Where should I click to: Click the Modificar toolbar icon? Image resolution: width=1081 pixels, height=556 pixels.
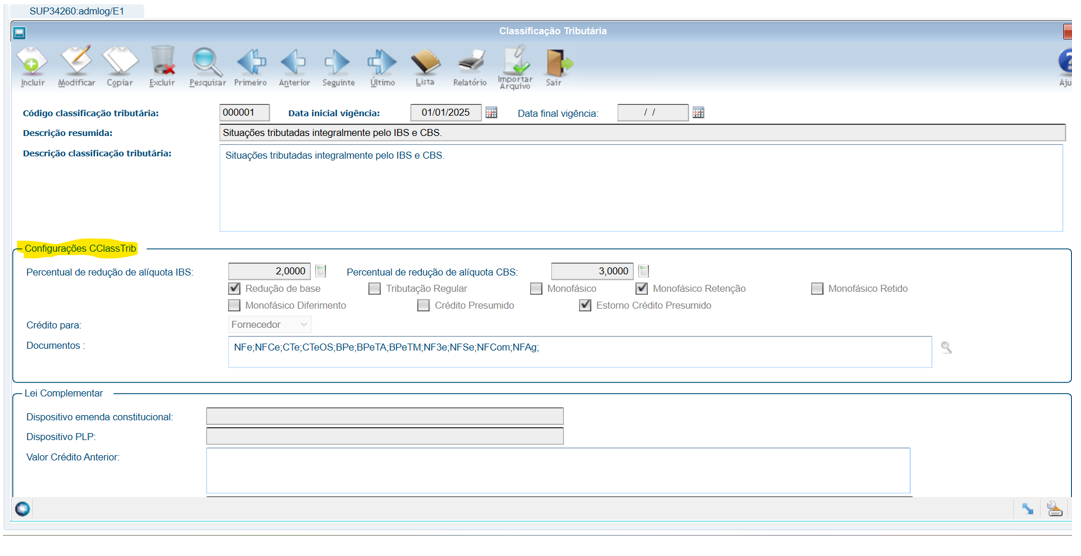pos(76,62)
